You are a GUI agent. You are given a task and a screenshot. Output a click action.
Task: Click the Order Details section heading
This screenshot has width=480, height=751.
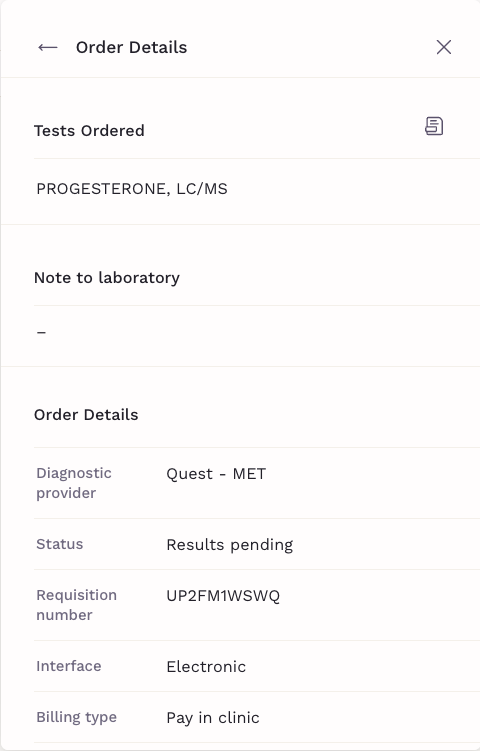pyautogui.click(x=86, y=415)
